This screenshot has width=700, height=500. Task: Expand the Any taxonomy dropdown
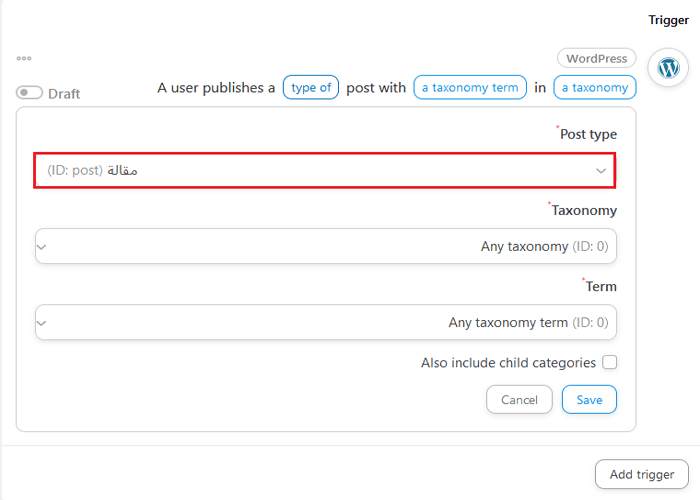(x=325, y=246)
